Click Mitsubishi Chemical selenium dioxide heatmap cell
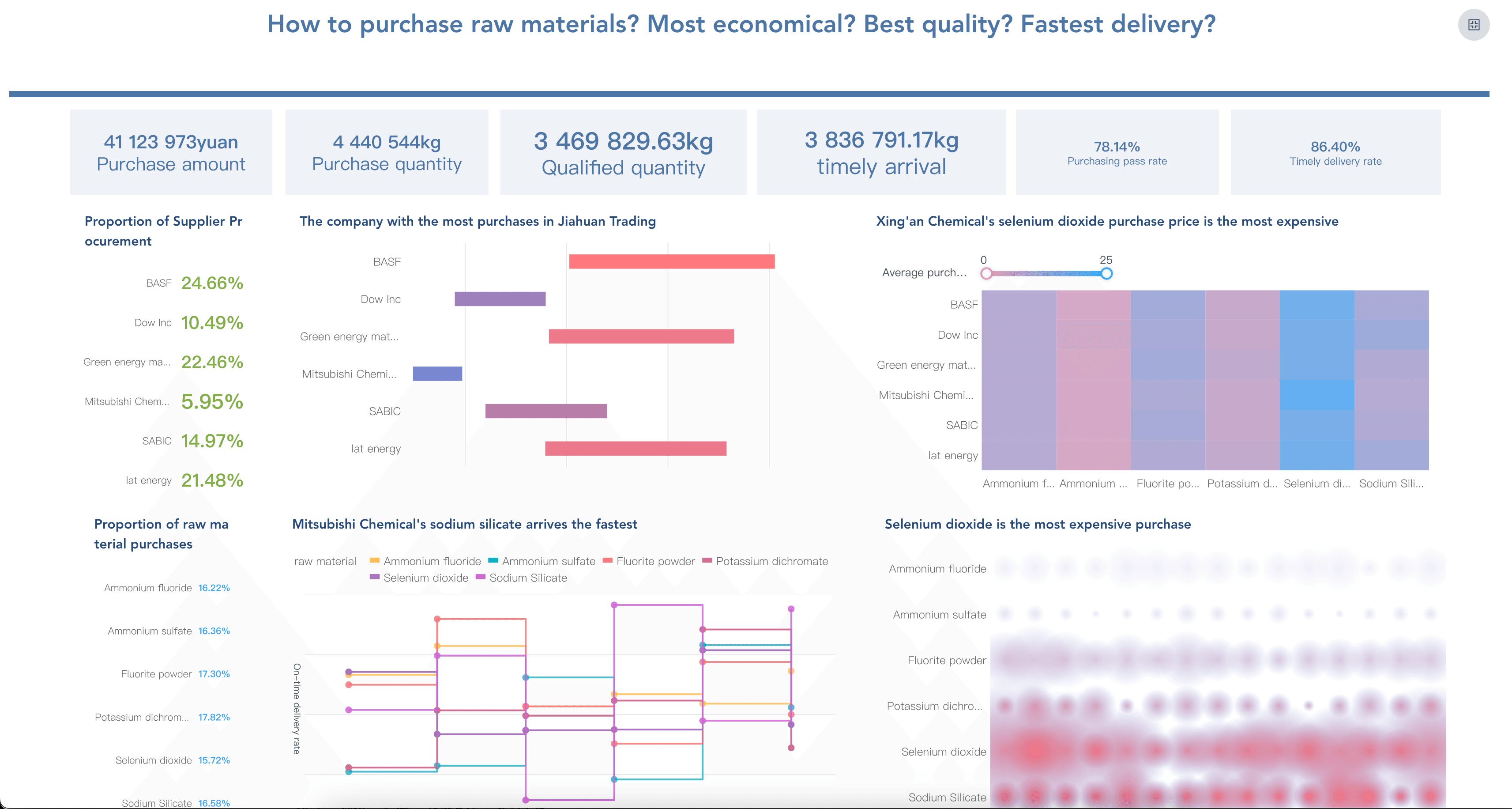This screenshot has height=809, width=1512. (1316, 395)
